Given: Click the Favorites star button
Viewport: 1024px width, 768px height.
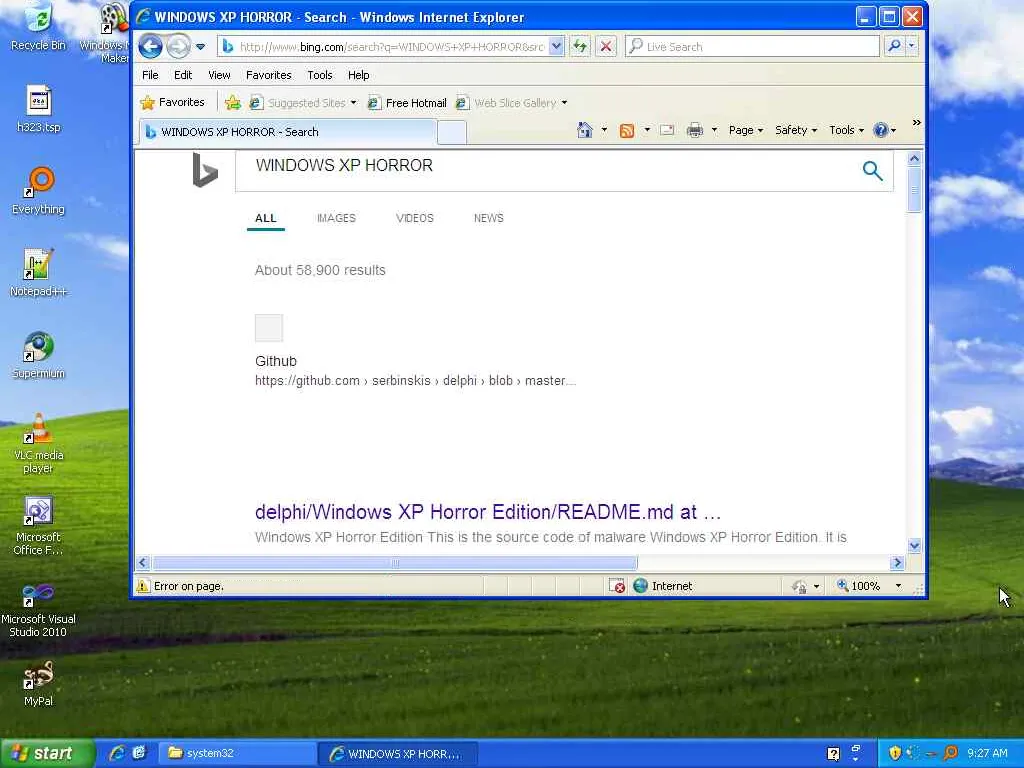Looking at the screenshot, I should [x=172, y=103].
